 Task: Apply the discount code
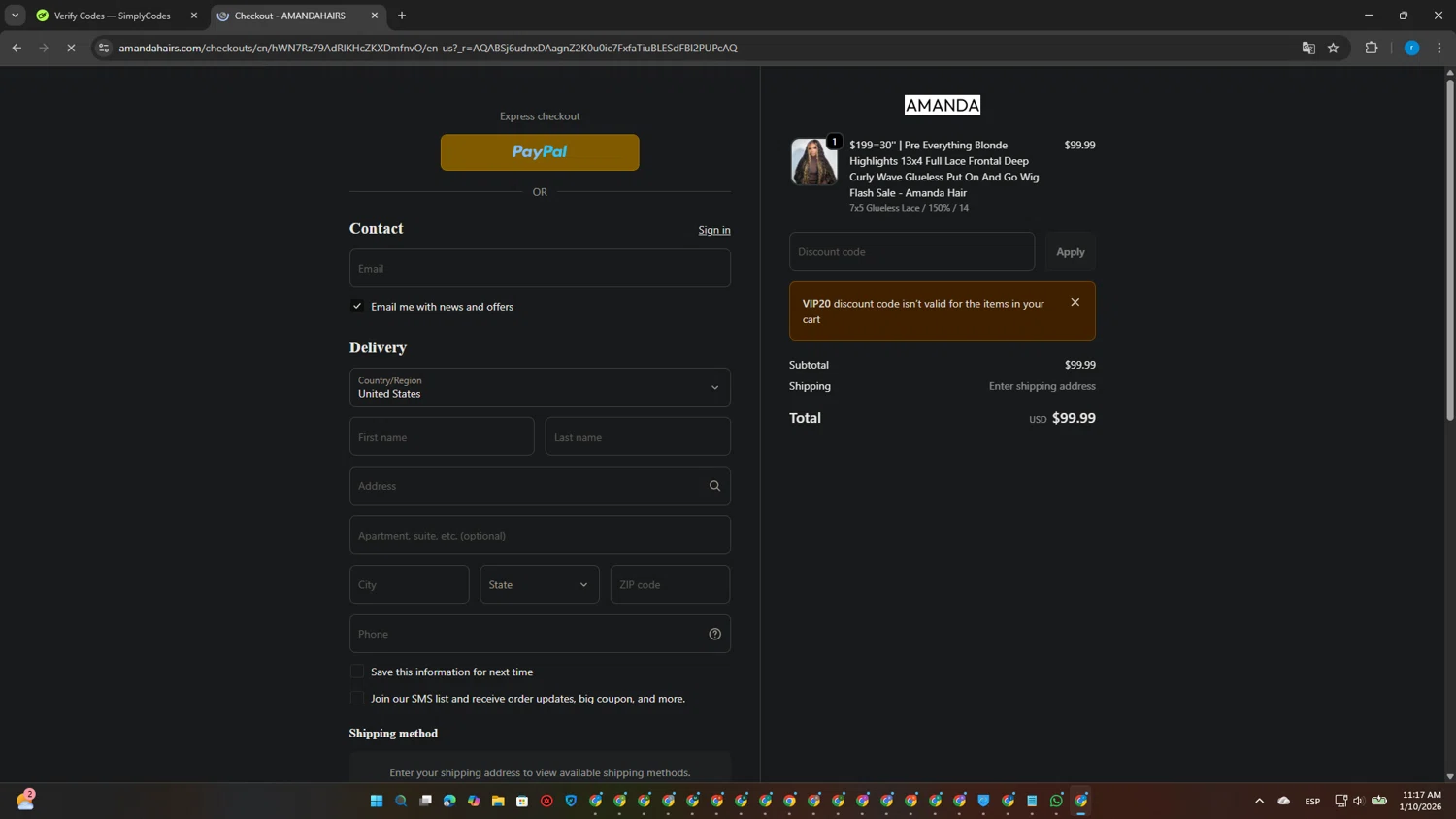[x=1071, y=251]
